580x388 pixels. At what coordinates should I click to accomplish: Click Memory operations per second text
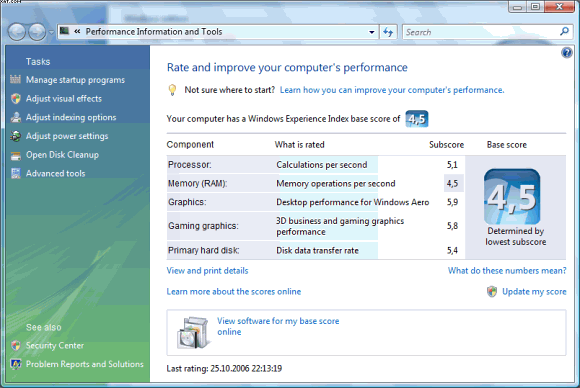pyautogui.click(x=335, y=184)
